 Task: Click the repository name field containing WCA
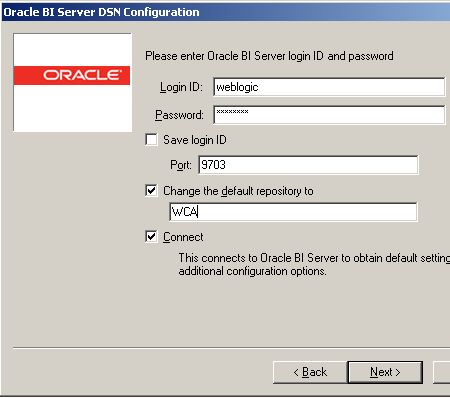point(293,212)
